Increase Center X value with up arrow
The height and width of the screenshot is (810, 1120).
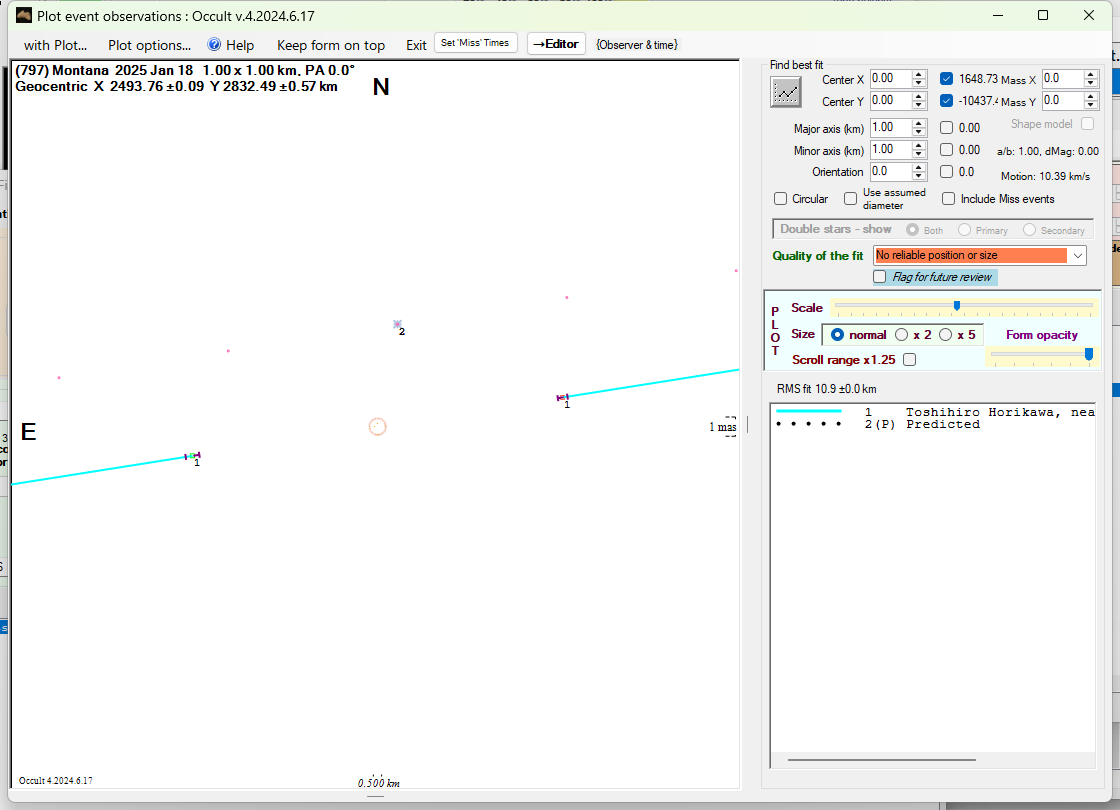click(919, 75)
